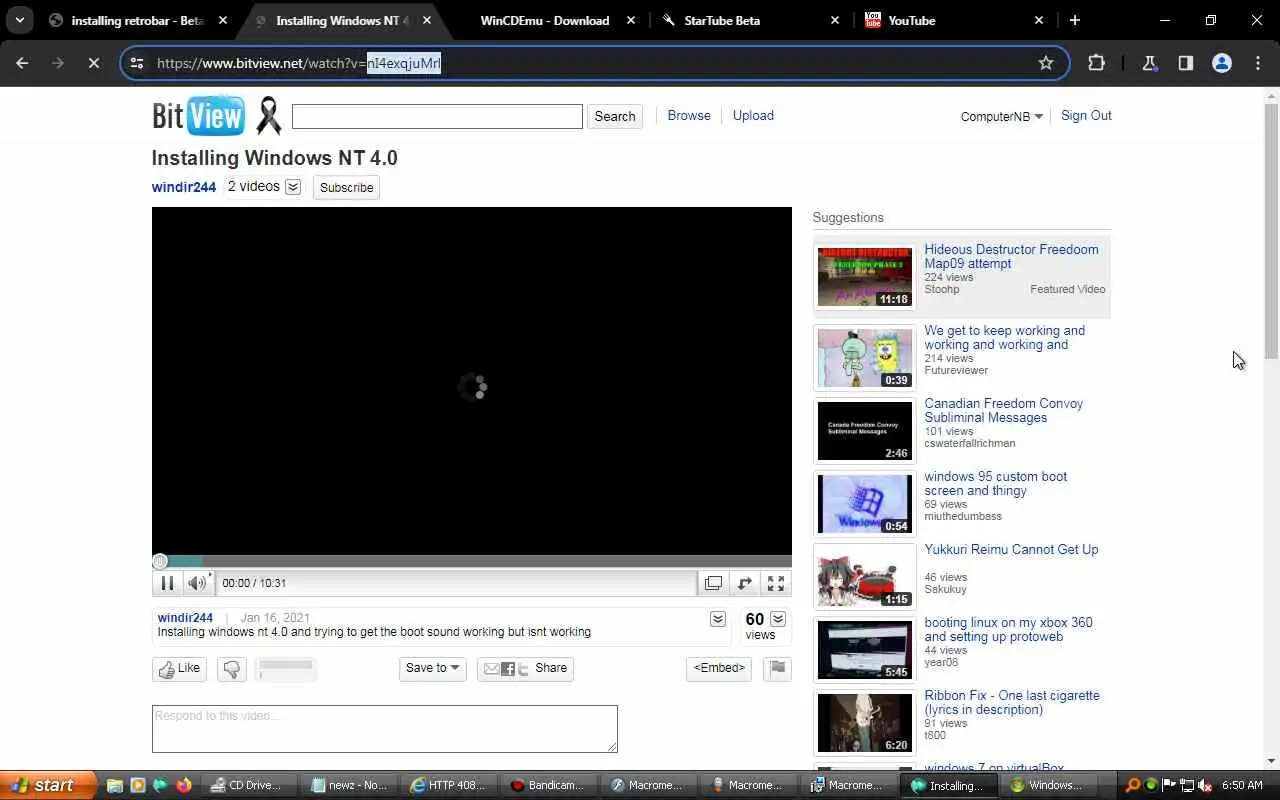Expand the video description chevron

[717, 619]
